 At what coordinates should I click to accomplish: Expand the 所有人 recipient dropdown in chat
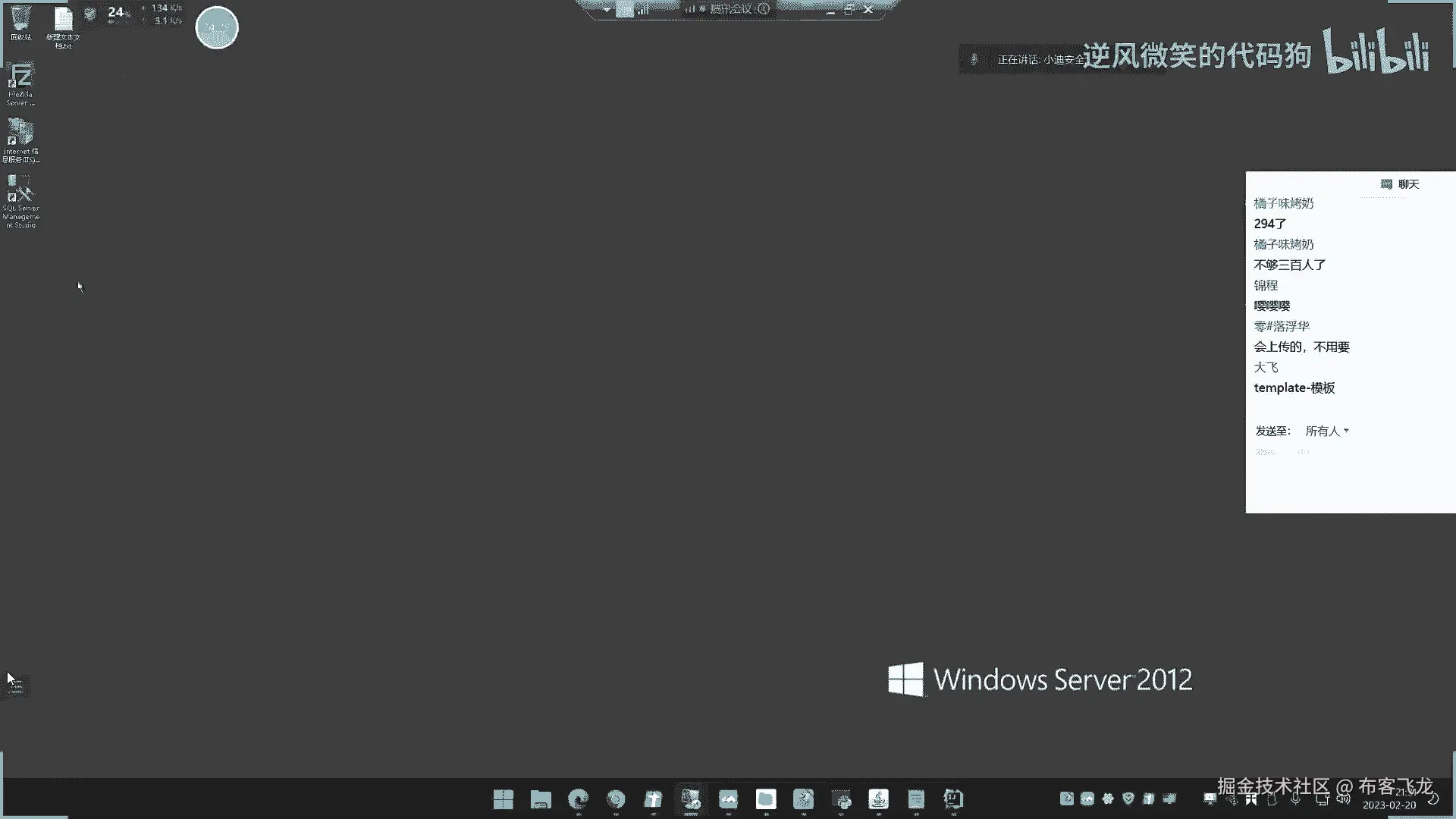(1327, 431)
